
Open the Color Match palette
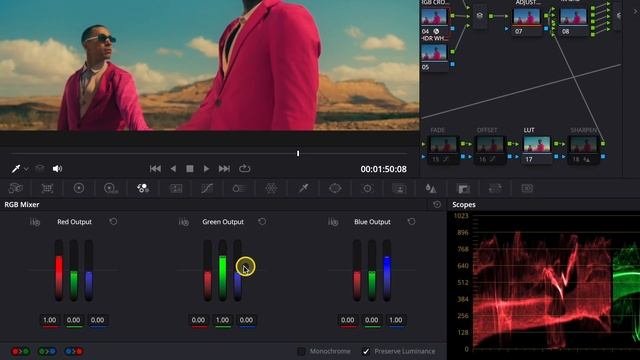pos(47,188)
